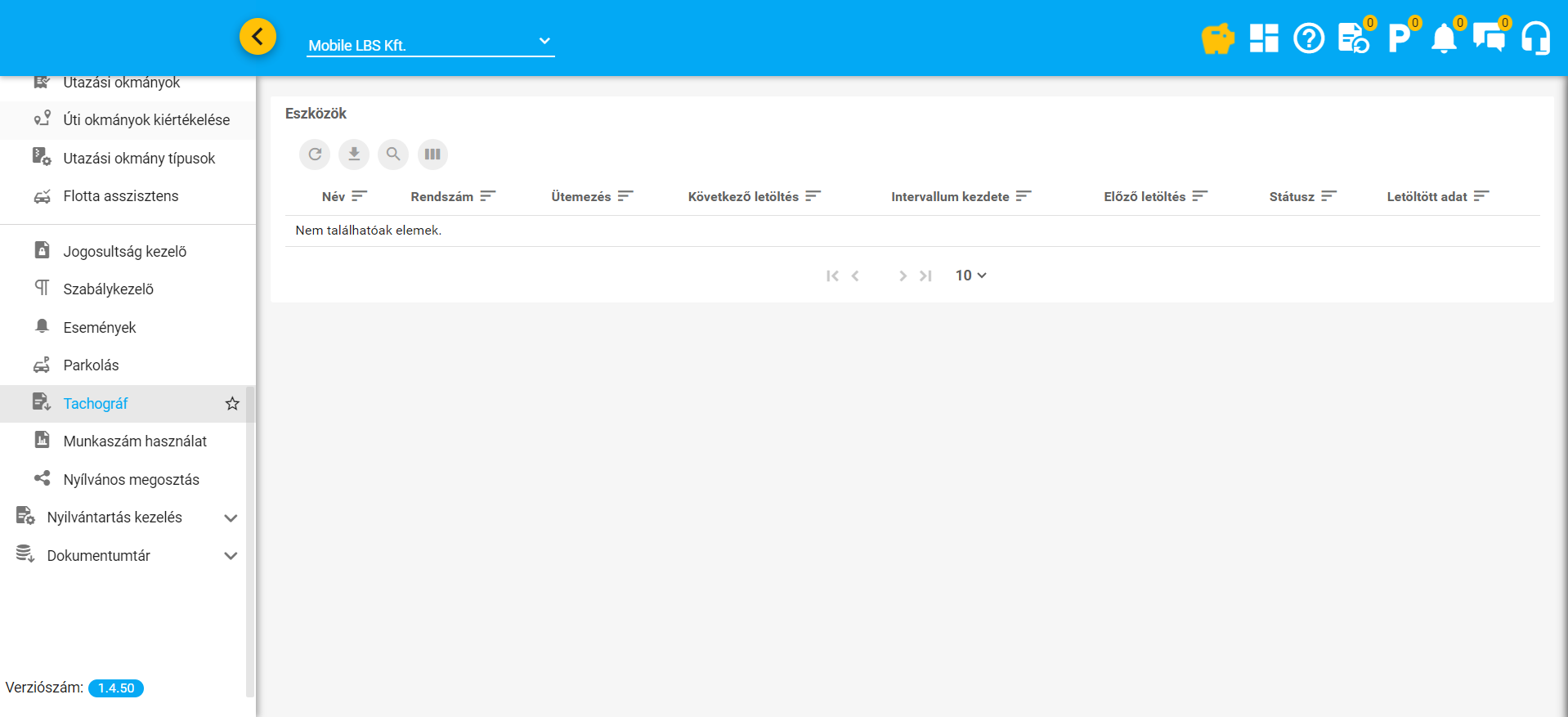The image size is (1568, 717).
Task: Open the chat messages icon
Action: click(1489, 38)
